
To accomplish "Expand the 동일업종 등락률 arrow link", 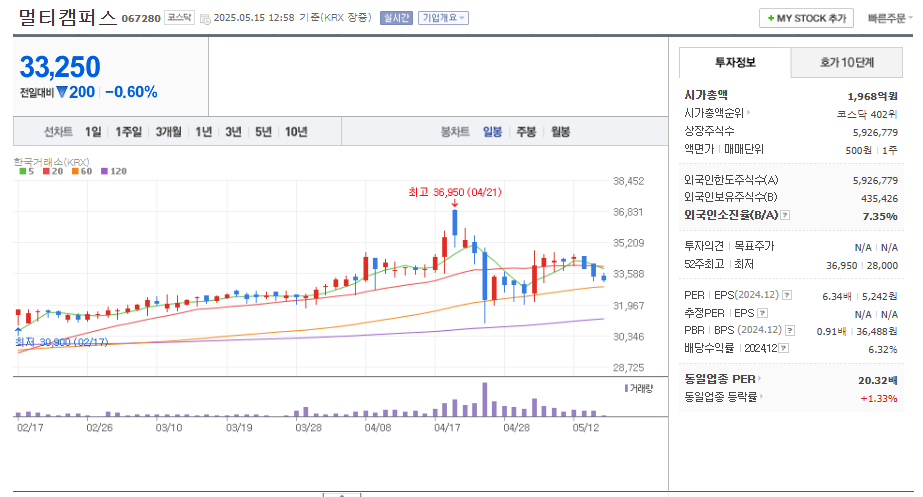I will click(761, 396).
